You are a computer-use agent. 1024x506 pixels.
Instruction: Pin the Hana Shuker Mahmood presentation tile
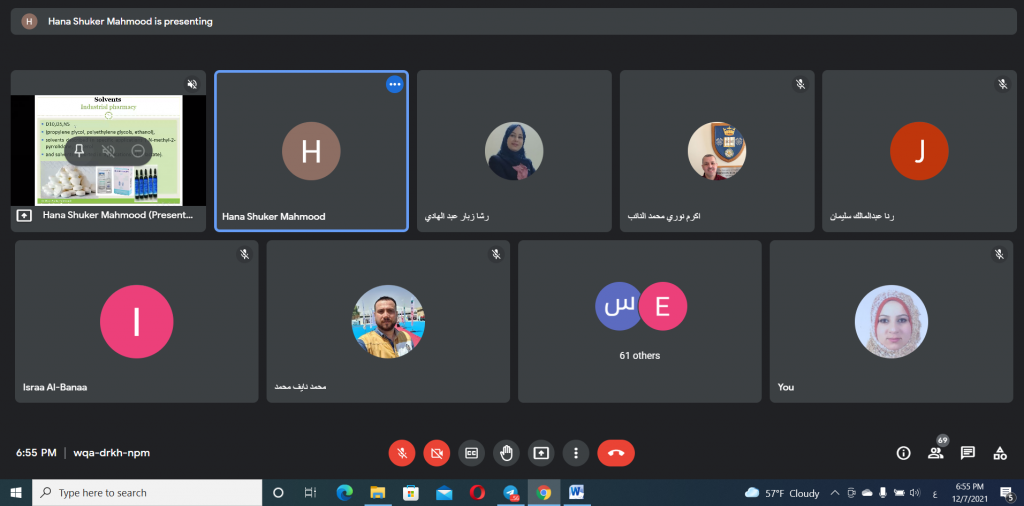pos(80,151)
